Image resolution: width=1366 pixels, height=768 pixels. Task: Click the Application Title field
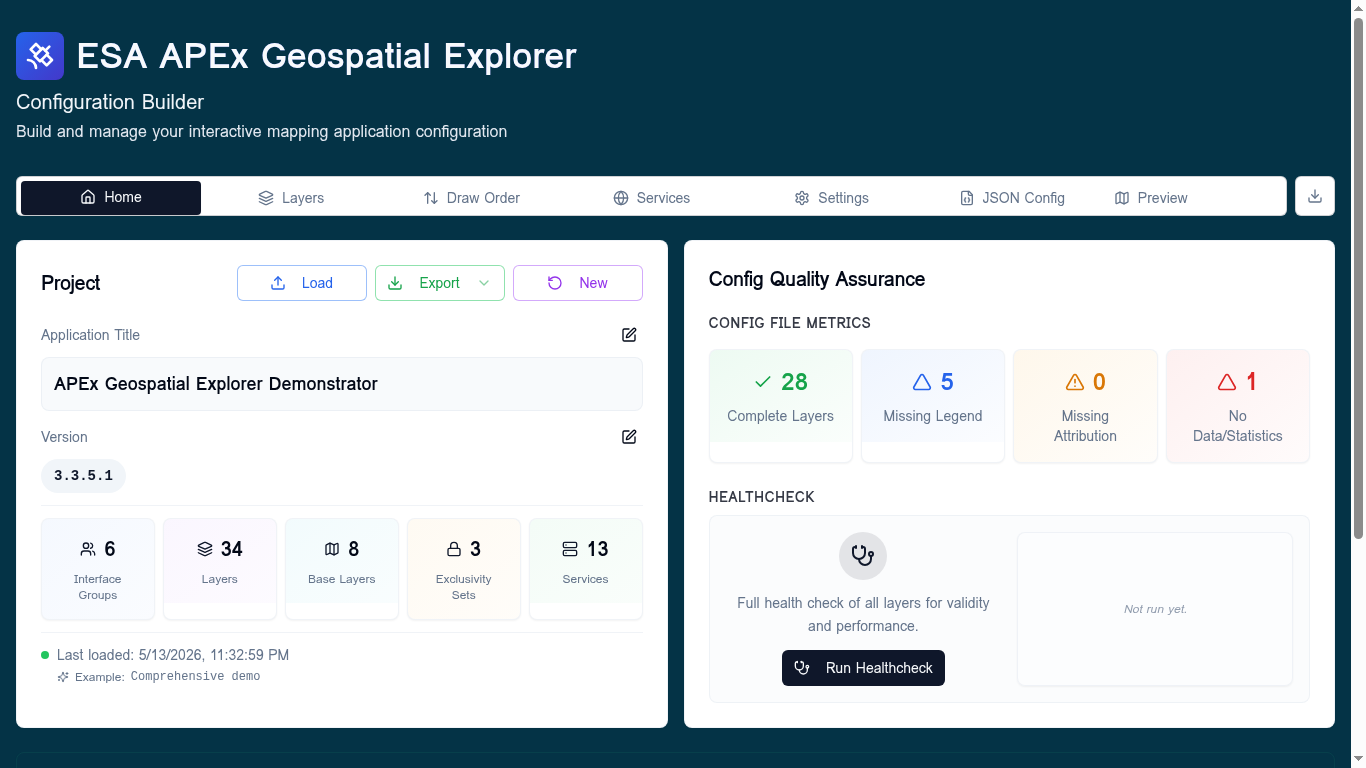tap(342, 384)
